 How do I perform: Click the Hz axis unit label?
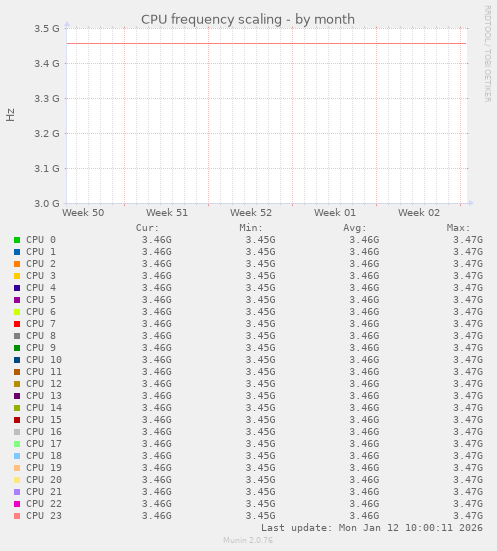tap(11, 115)
